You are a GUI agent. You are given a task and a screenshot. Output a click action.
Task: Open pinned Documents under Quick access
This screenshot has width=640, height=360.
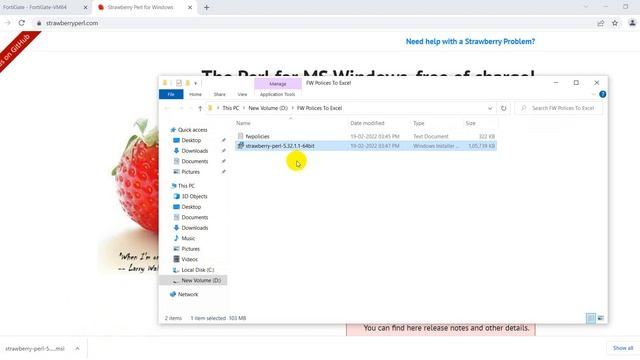point(195,162)
